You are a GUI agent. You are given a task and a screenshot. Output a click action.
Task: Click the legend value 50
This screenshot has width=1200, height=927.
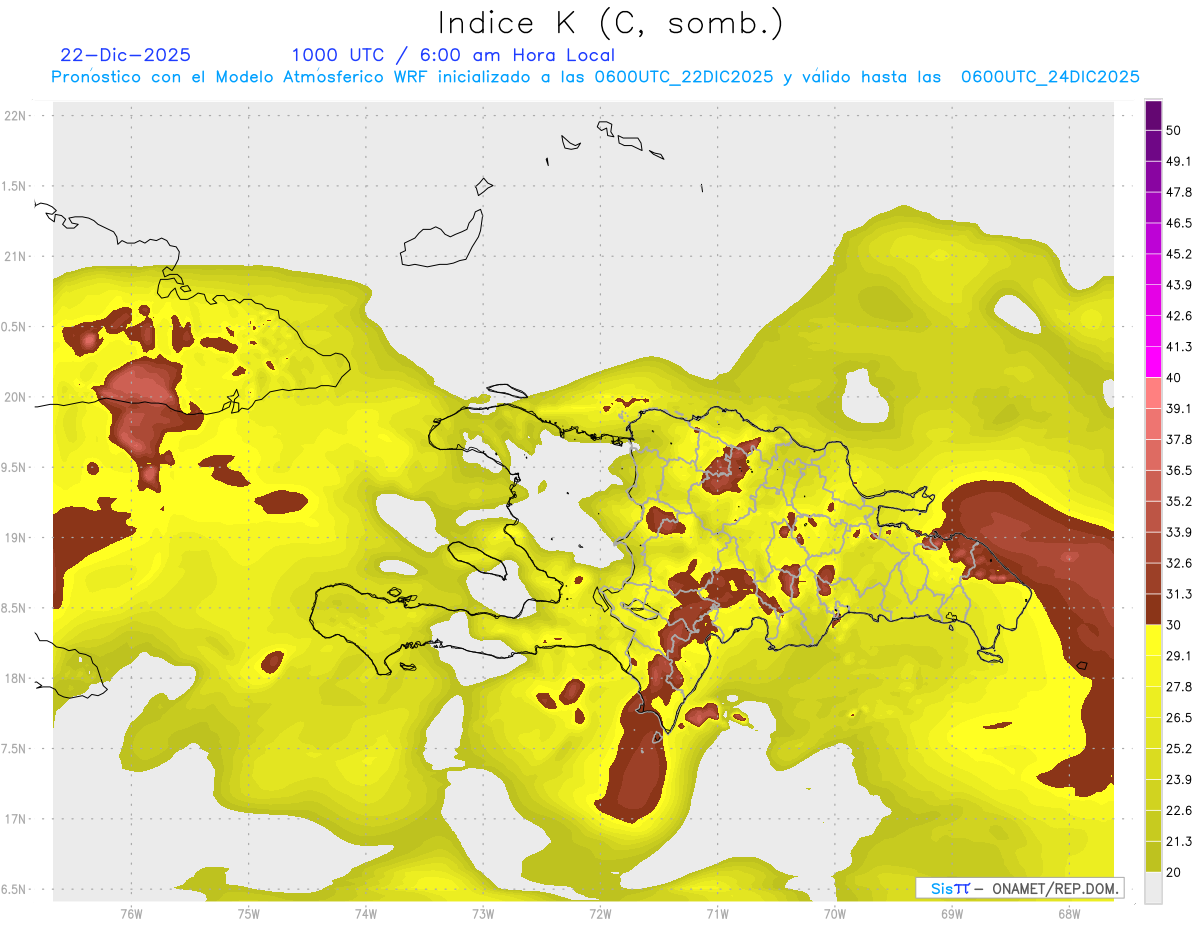pyautogui.click(x=1174, y=130)
